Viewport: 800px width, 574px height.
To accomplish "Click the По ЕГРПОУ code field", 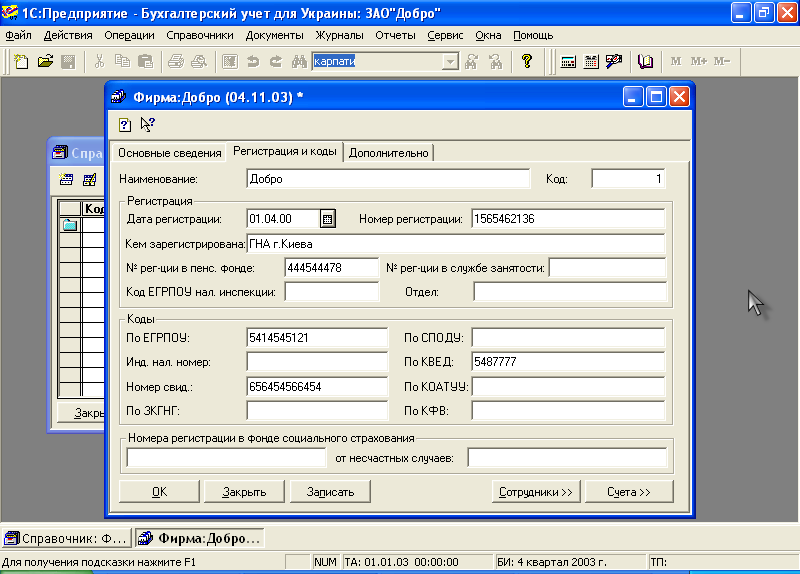I will click(x=317, y=338).
